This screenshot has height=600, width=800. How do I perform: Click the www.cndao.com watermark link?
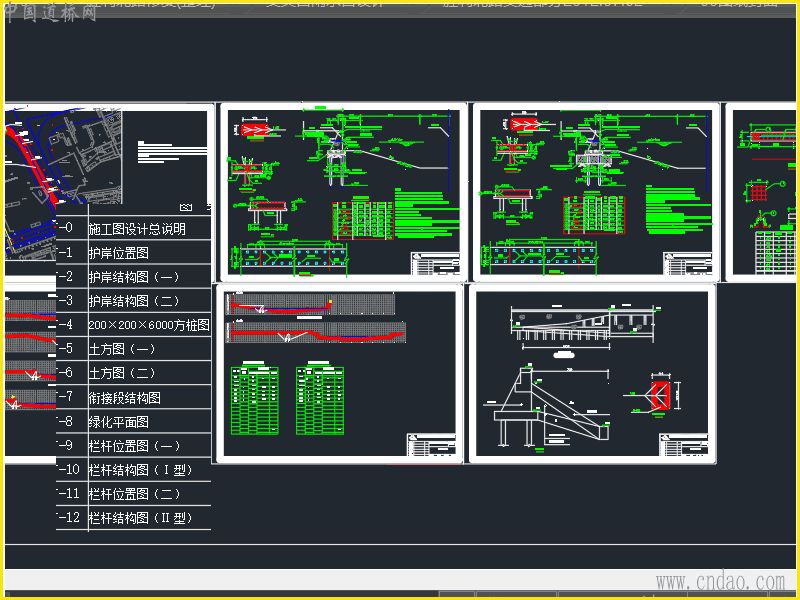tap(720, 581)
